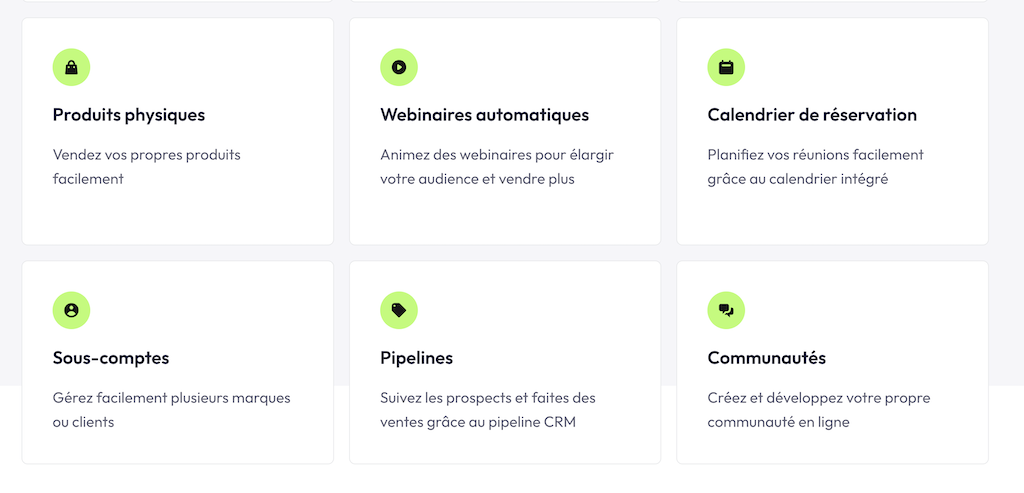
Task: Open the Webinaires automatiques heading
Action: 484,115
